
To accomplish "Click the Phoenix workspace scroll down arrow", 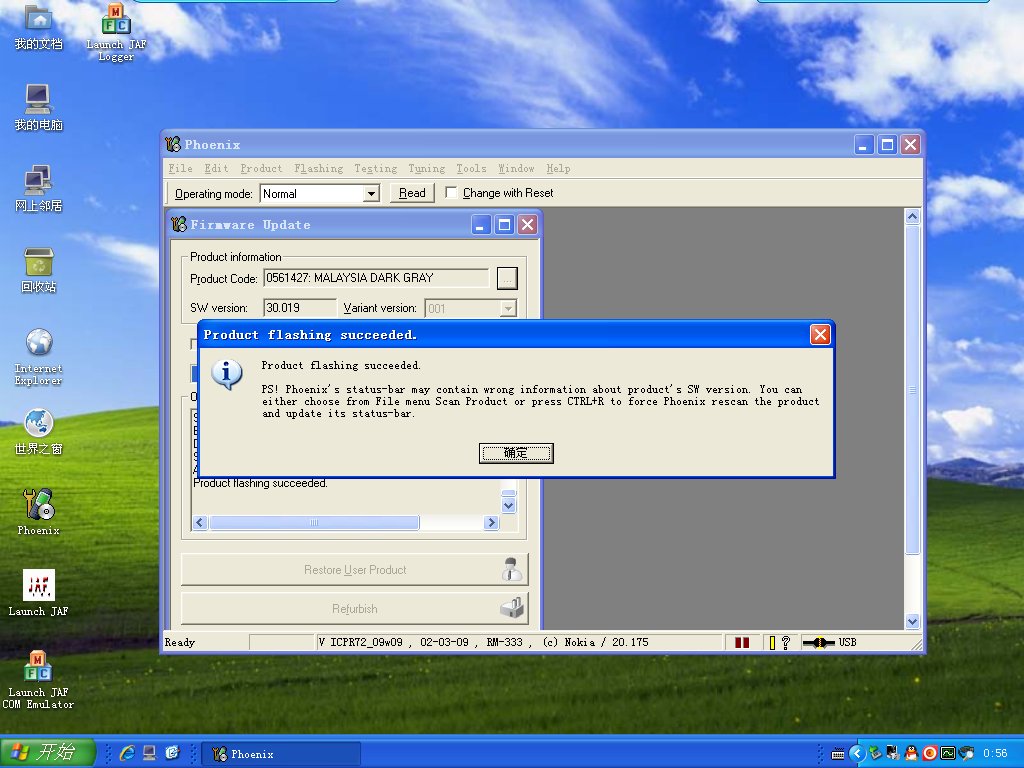I will coord(912,621).
